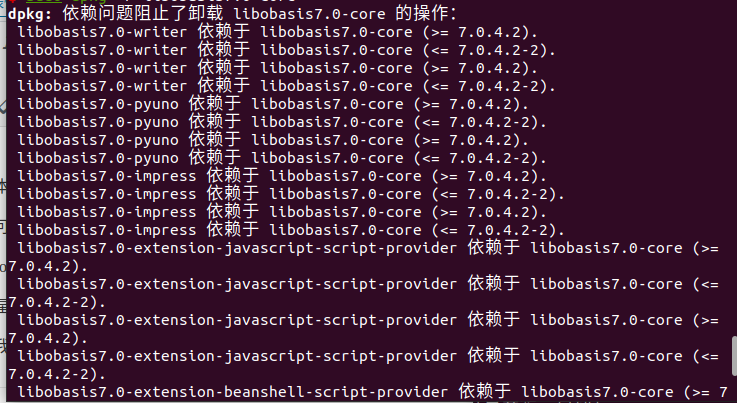Click "(>= 7" at end of beanshell line
The height and width of the screenshot is (403, 737).
(x=706, y=392)
